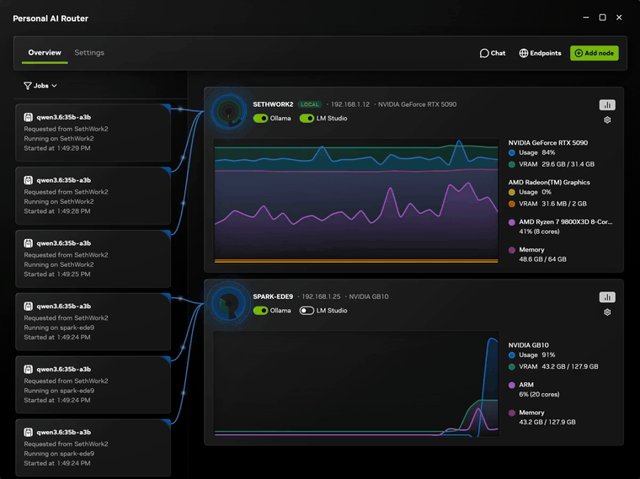The height and width of the screenshot is (479, 640).
Task: Open the Chat panel
Action: [x=493, y=53]
